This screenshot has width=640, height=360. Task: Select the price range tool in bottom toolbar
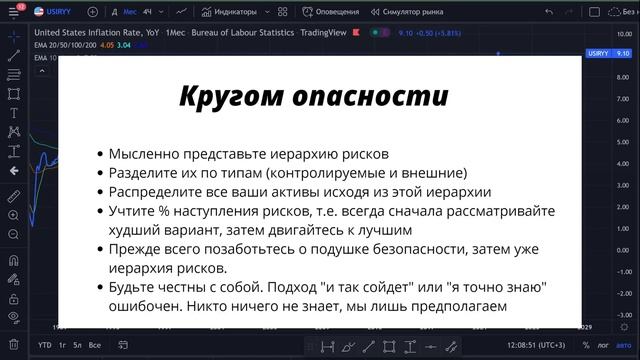[410, 347]
